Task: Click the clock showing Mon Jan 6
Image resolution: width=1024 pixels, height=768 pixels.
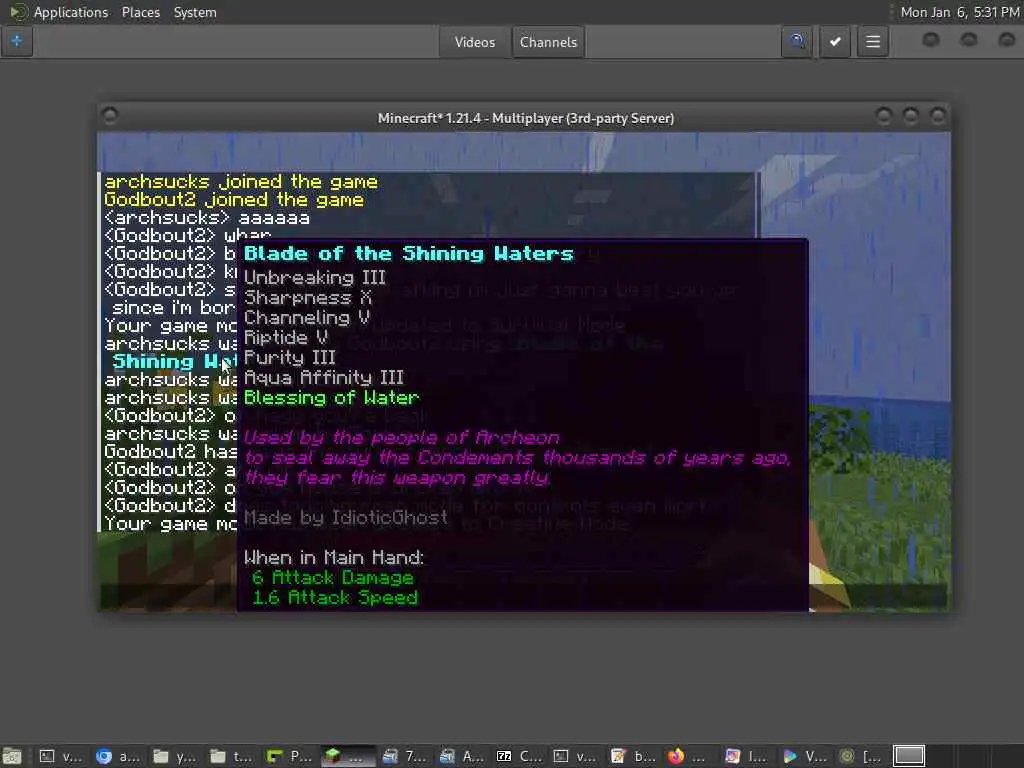Action: tap(959, 12)
